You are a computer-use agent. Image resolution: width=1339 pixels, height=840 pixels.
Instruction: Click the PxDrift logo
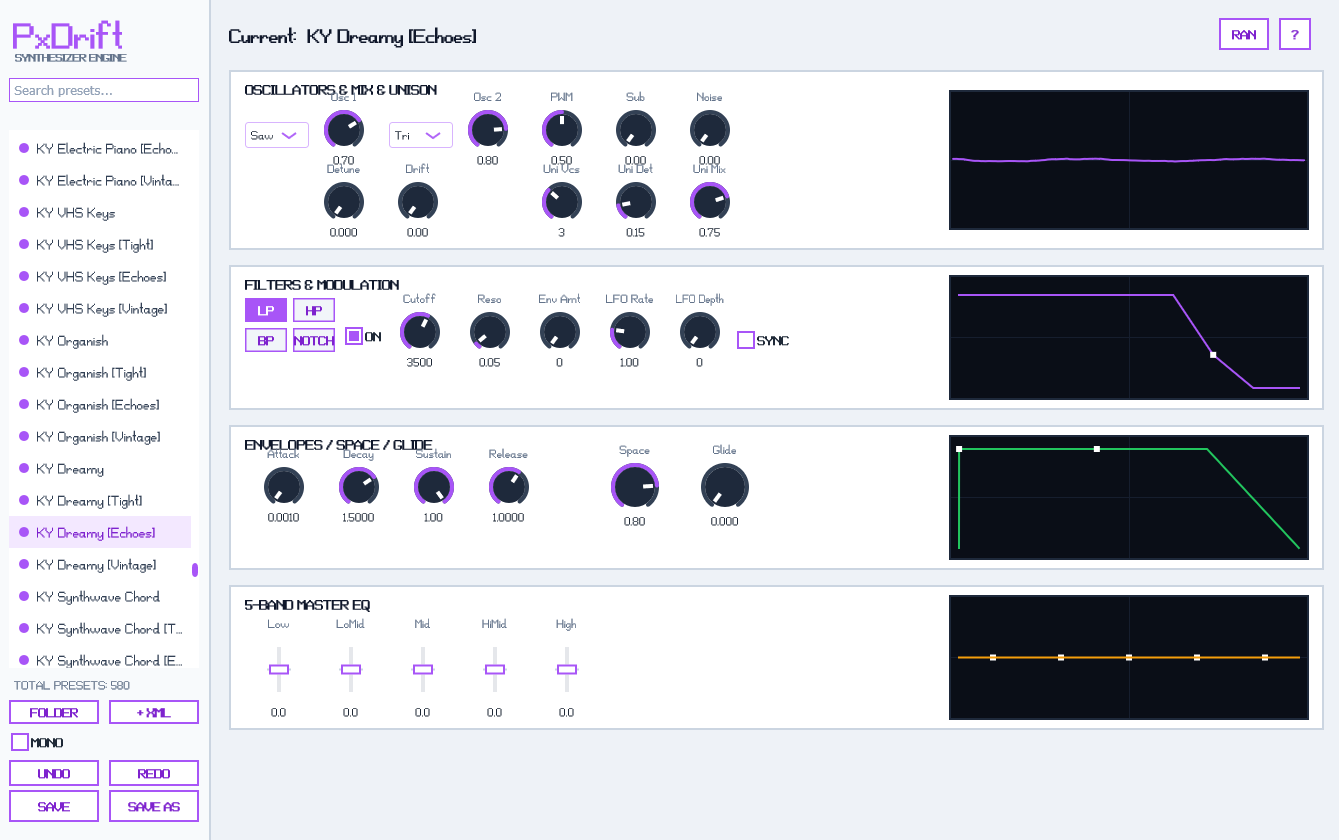pos(68,36)
